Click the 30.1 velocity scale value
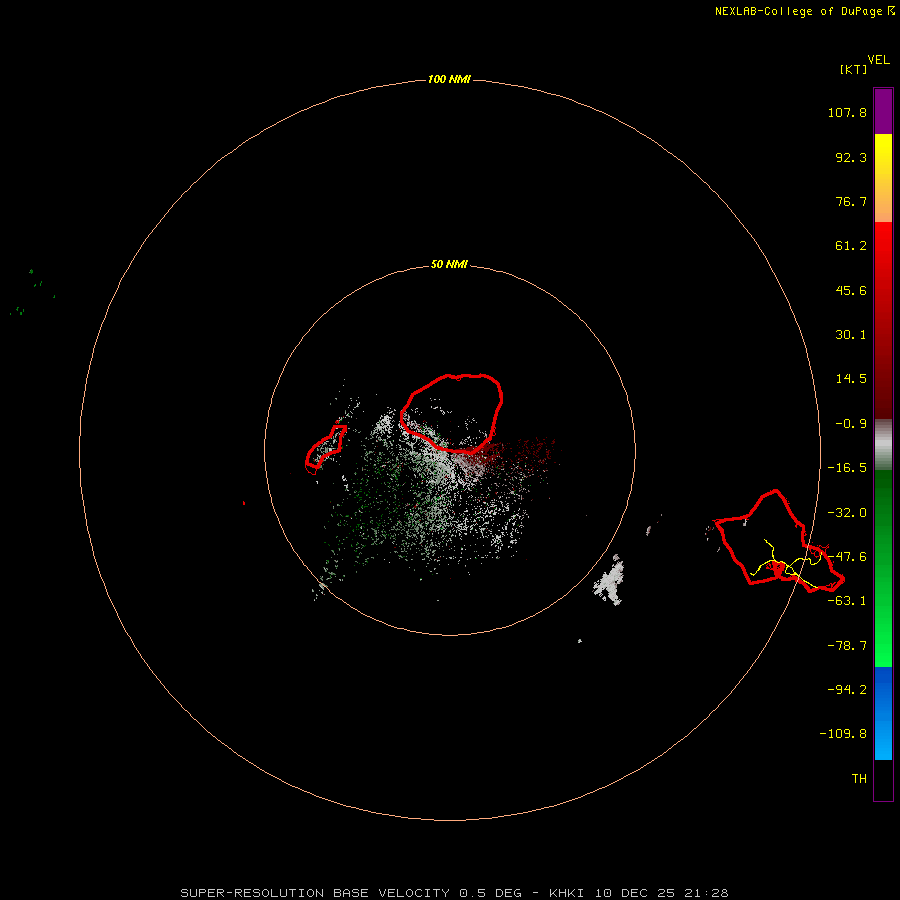The image size is (900, 900). (851, 335)
